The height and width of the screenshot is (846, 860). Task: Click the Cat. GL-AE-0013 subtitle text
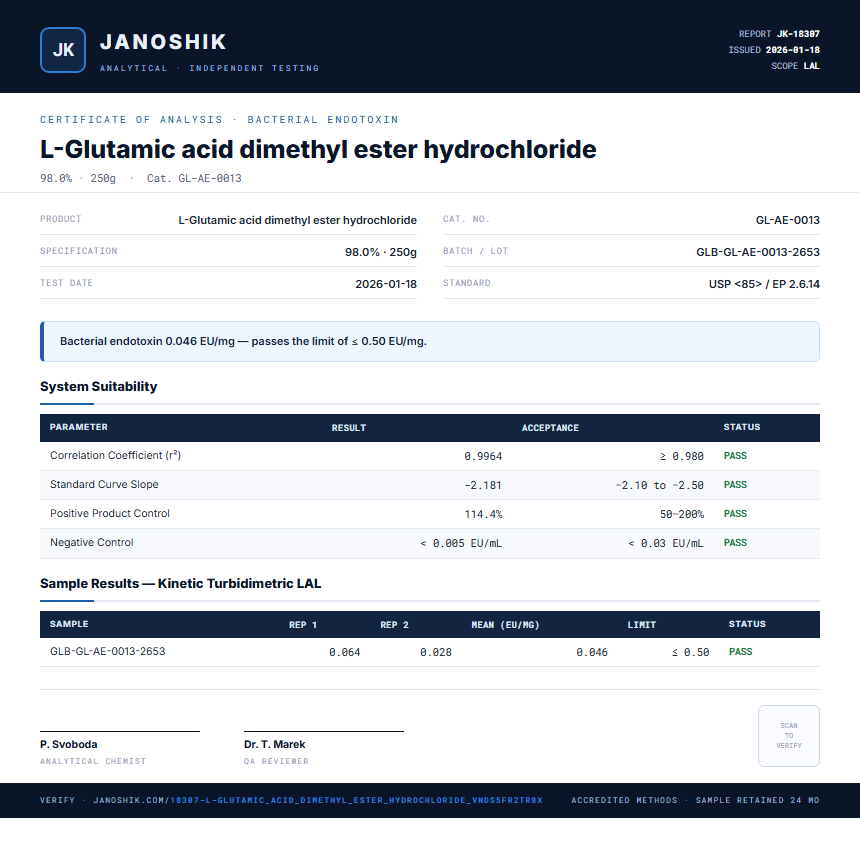(x=194, y=178)
